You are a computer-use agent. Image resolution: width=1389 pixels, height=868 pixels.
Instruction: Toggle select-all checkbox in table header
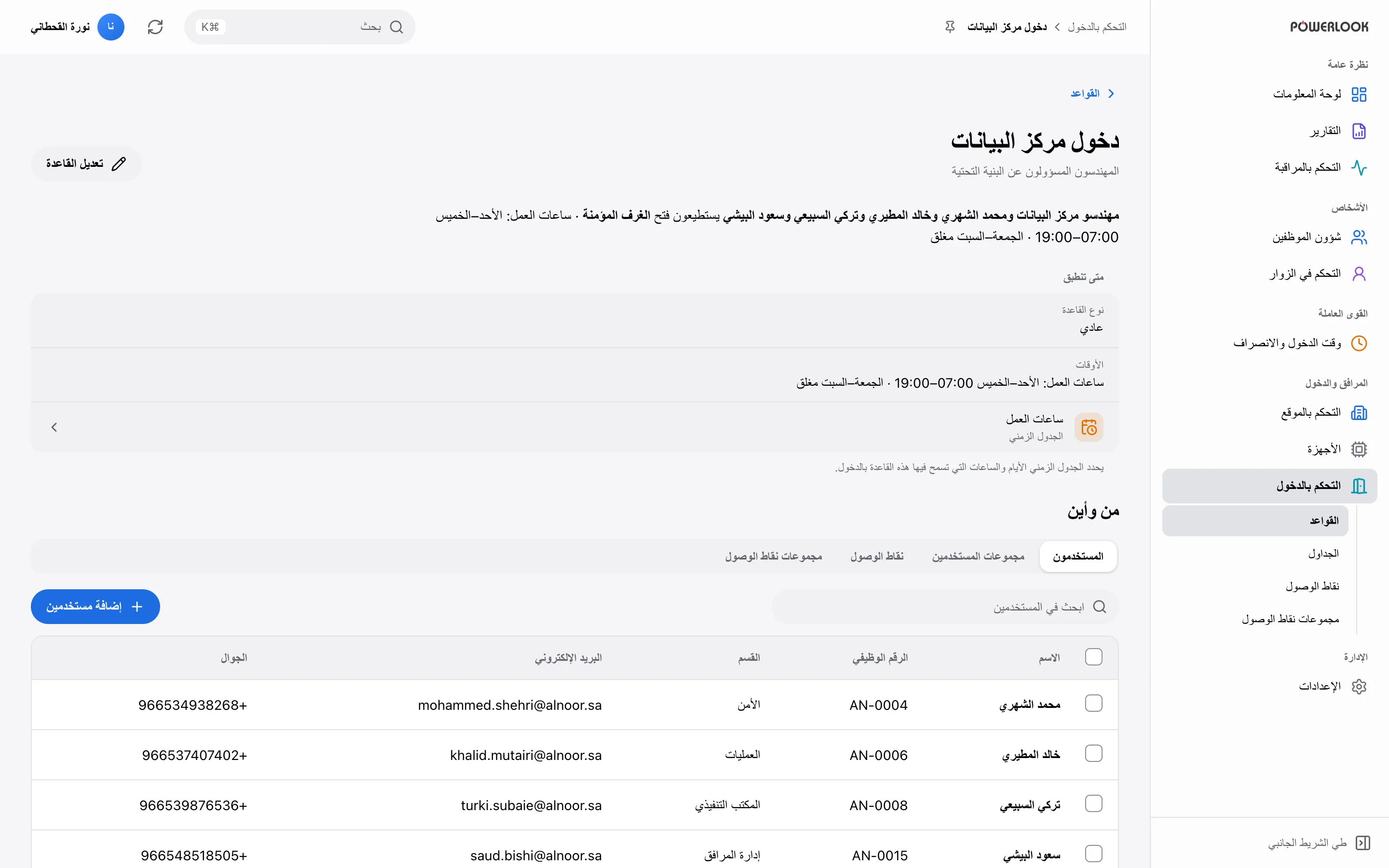[x=1093, y=657]
